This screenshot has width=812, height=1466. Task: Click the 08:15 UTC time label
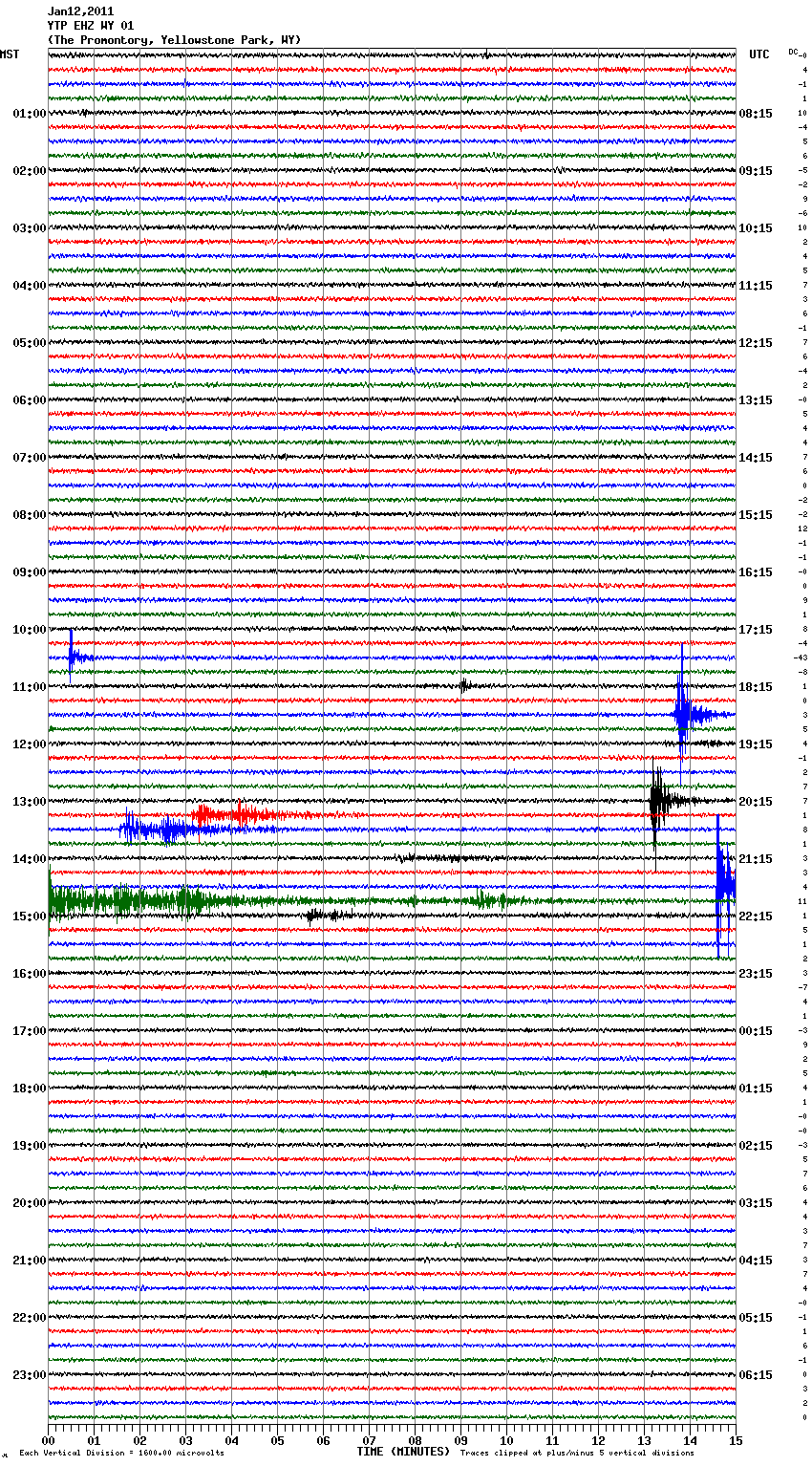point(756,114)
